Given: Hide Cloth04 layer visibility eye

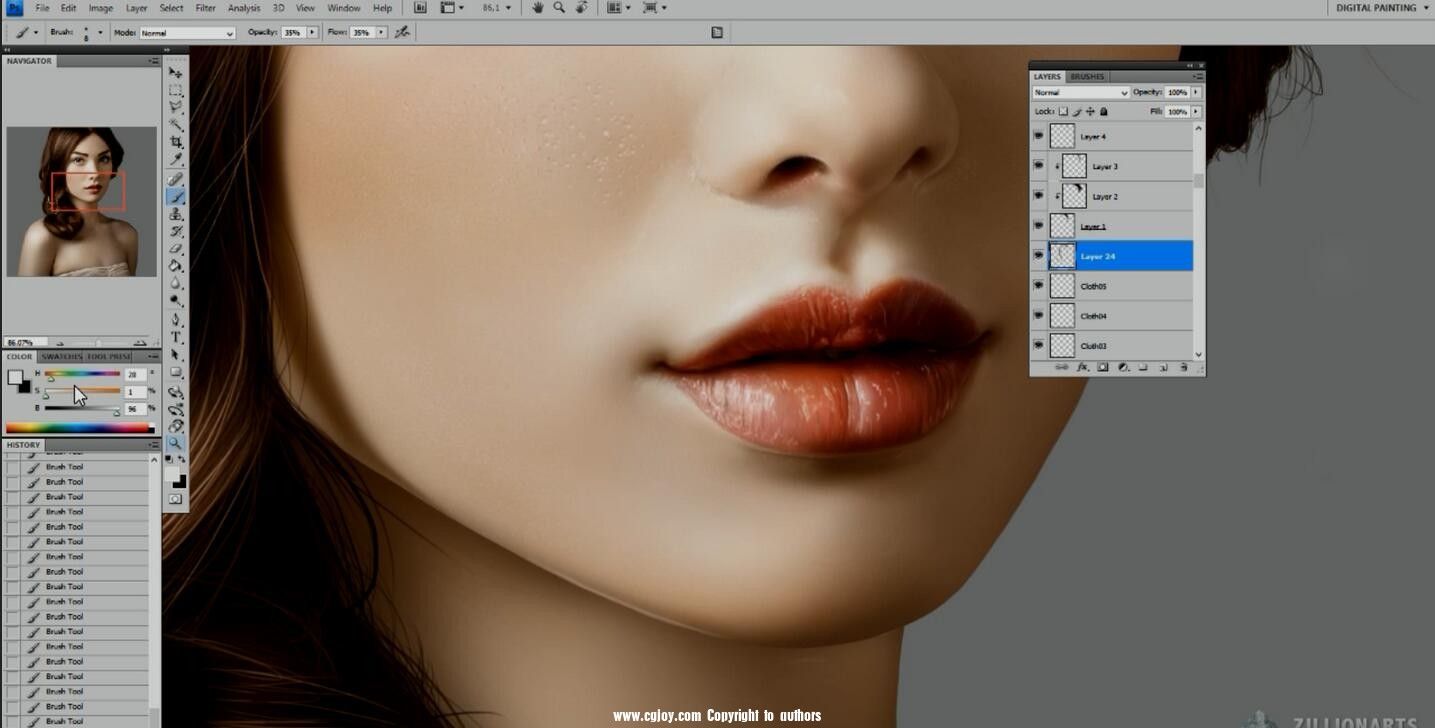Looking at the screenshot, I should click(x=1038, y=316).
